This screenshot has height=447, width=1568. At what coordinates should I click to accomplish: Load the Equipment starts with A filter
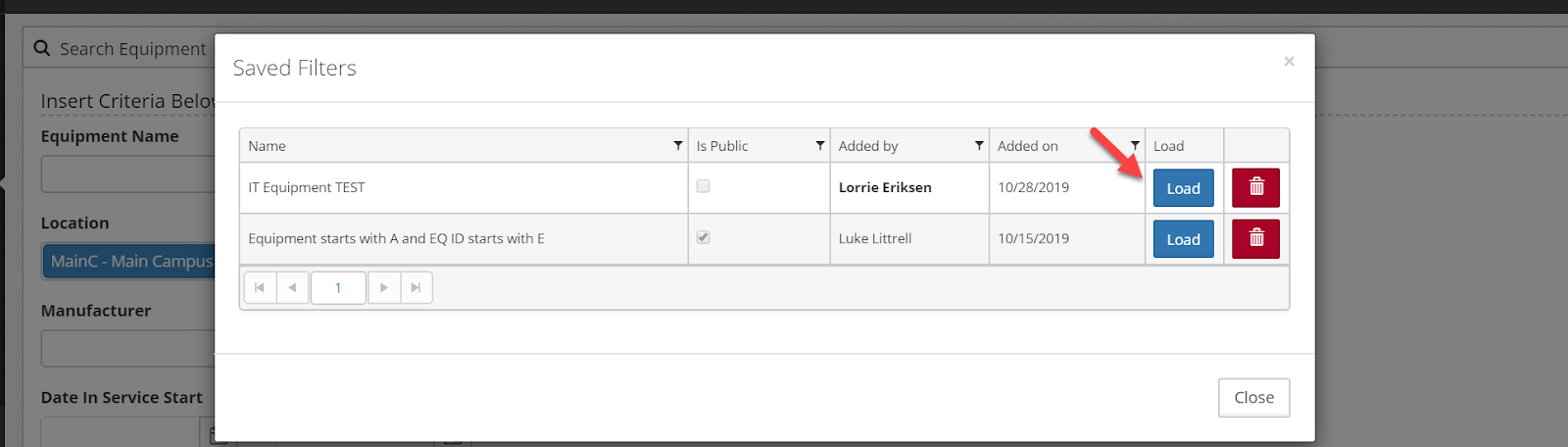tap(1183, 239)
